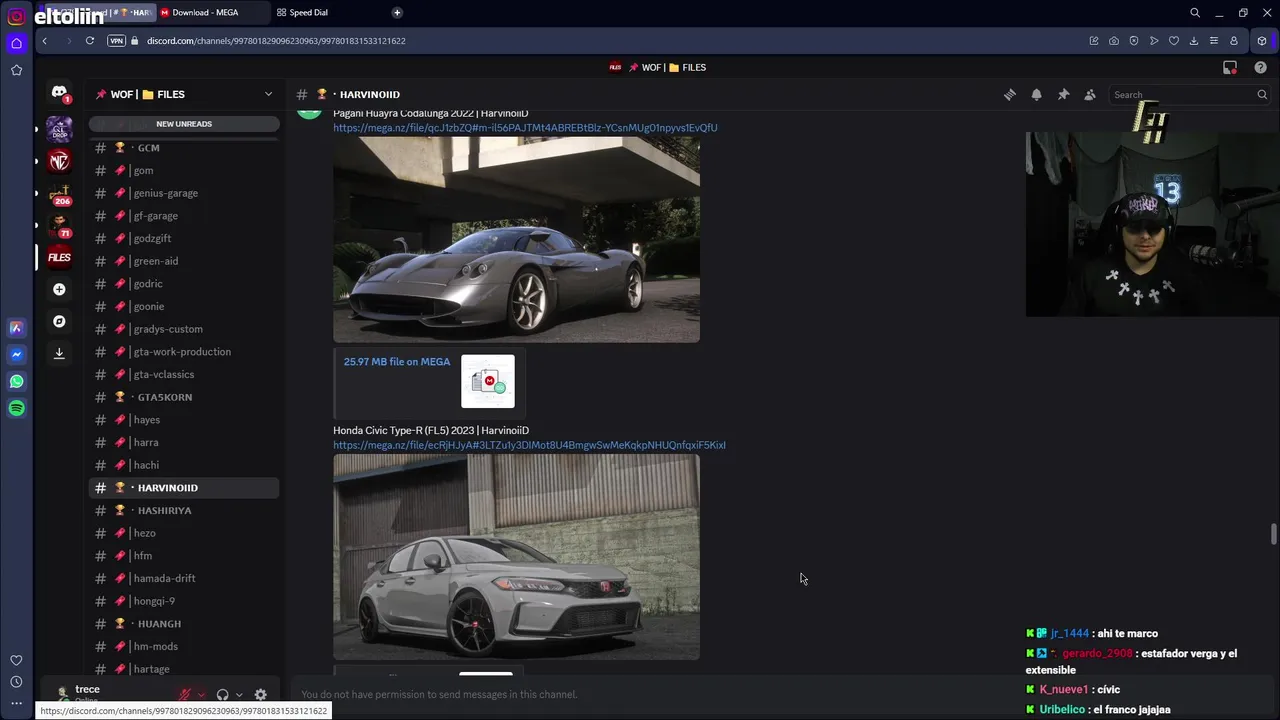Enlarge the Honda Civic Type-R image
Screen dimensions: 1280x720
tap(516, 557)
